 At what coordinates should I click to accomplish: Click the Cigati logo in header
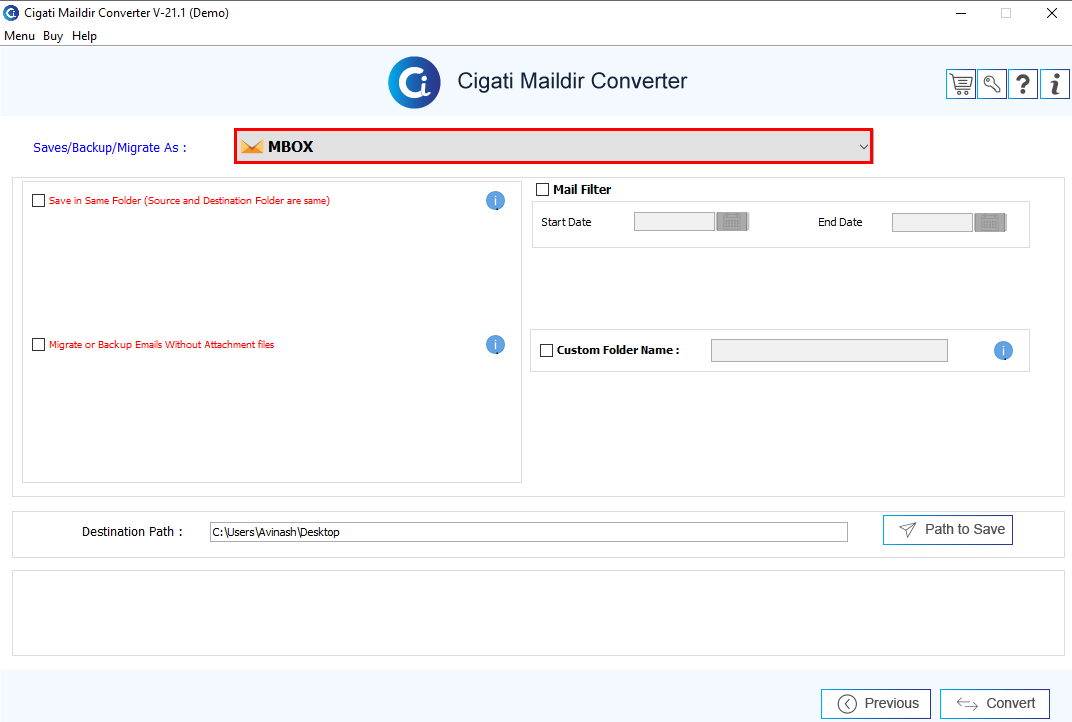[414, 83]
